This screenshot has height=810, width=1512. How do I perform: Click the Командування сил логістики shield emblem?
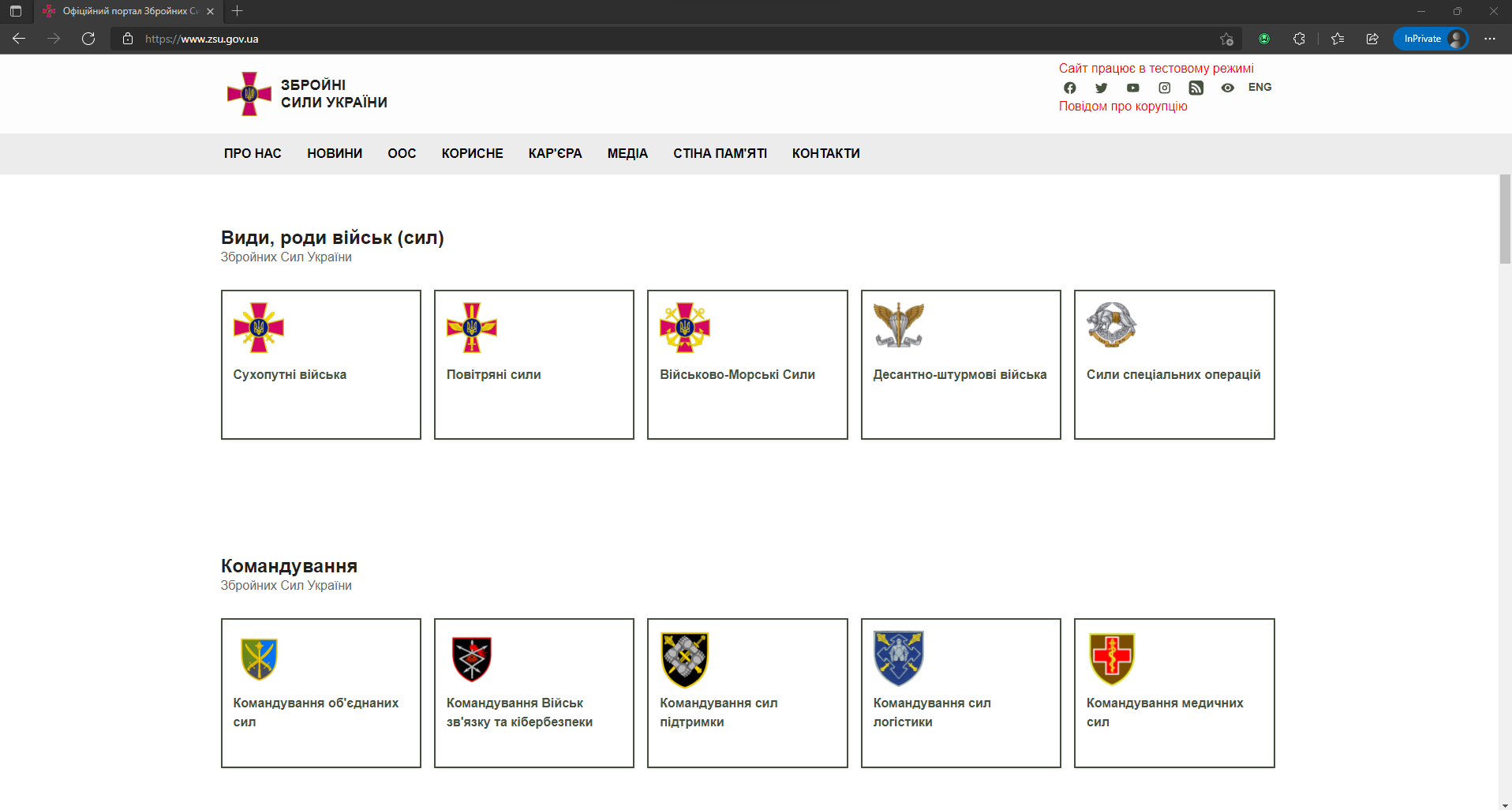[898, 658]
